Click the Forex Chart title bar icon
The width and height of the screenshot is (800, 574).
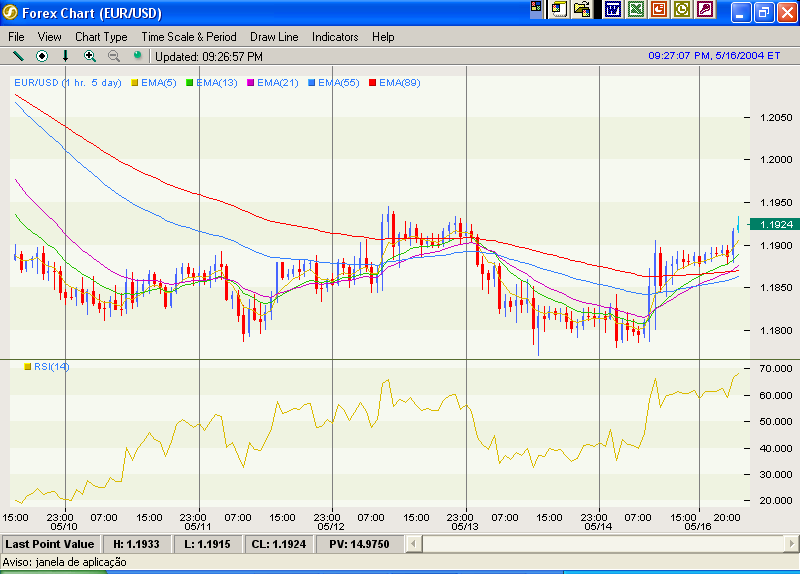coord(10,12)
